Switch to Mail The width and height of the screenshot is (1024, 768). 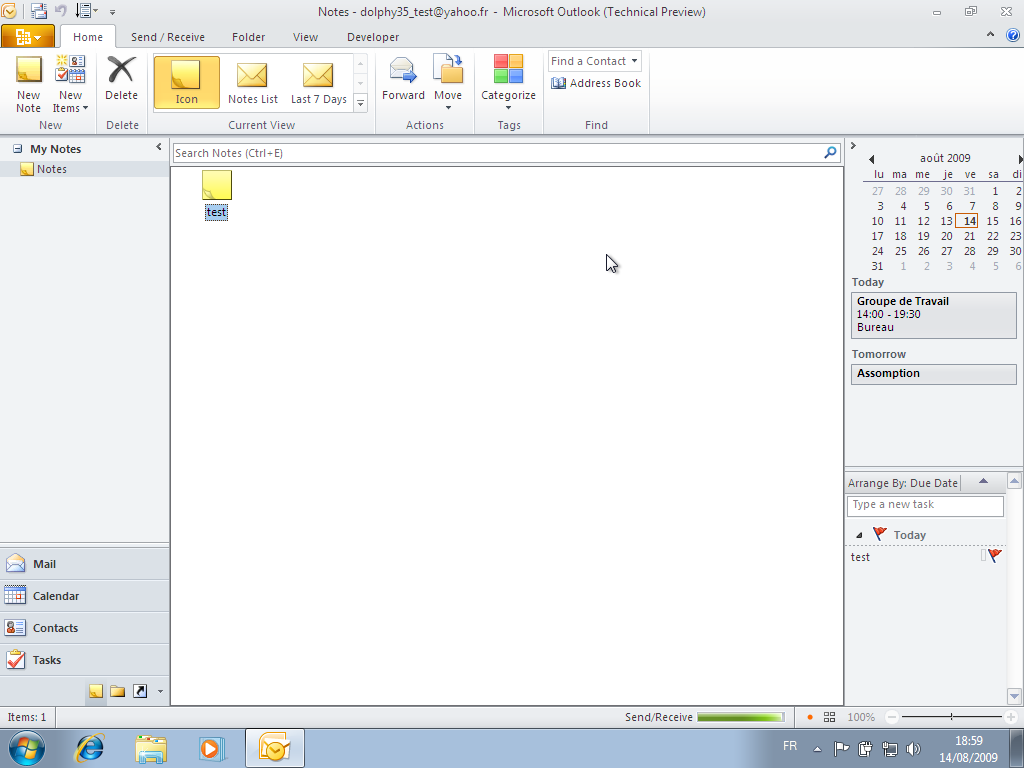click(x=84, y=564)
